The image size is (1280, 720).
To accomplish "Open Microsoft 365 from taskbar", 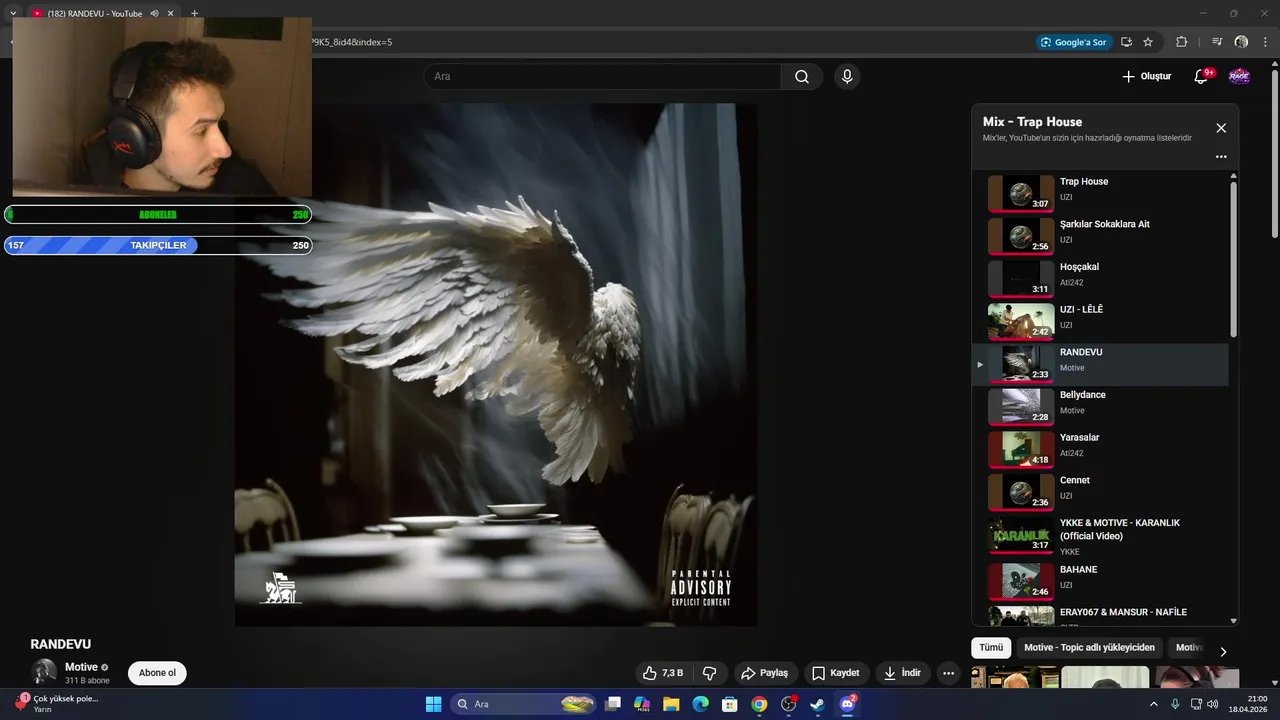I will [642, 704].
